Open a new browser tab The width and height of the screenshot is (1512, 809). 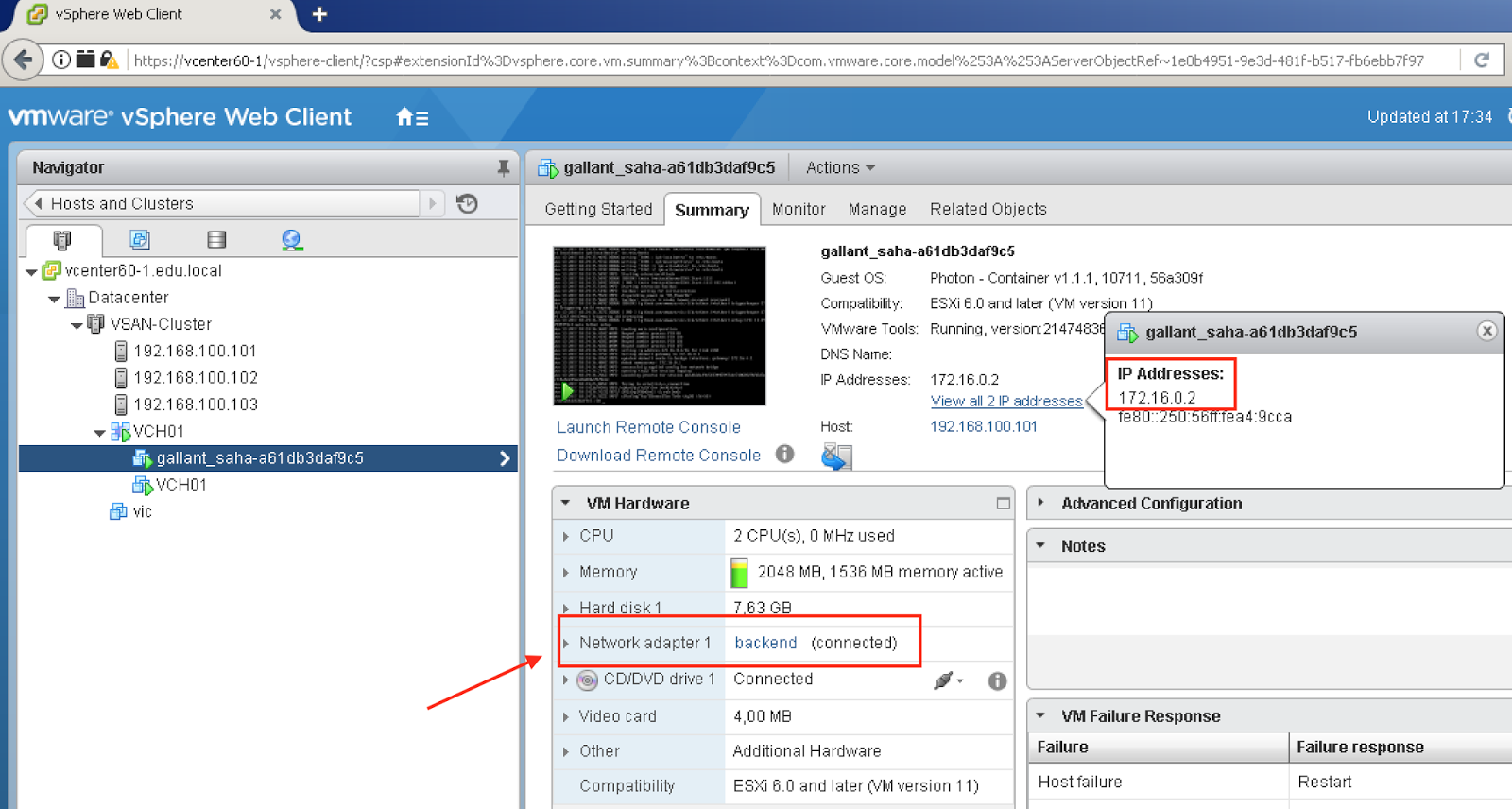(x=319, y=14)
